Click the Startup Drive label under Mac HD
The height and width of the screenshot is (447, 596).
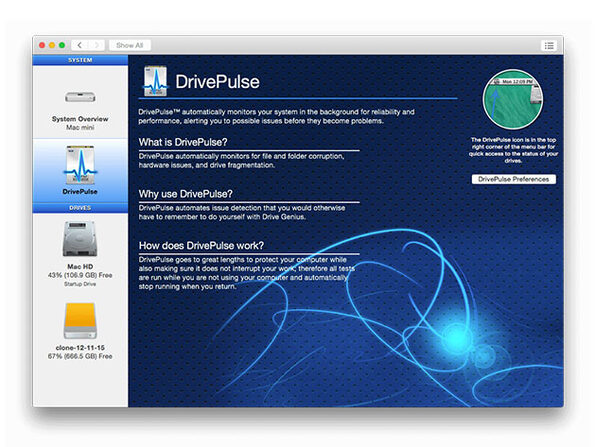pos(80,284)
